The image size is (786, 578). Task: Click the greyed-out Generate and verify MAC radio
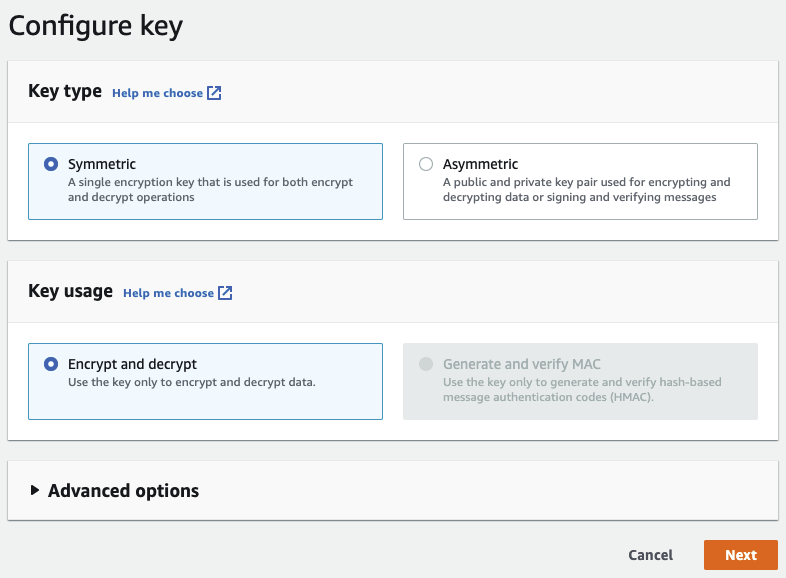(x=426, y=365)
